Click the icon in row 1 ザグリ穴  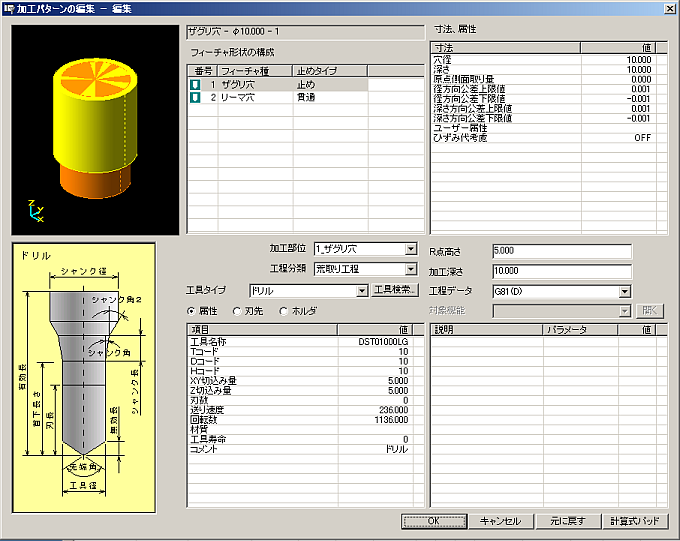click(x=195, y=85)
